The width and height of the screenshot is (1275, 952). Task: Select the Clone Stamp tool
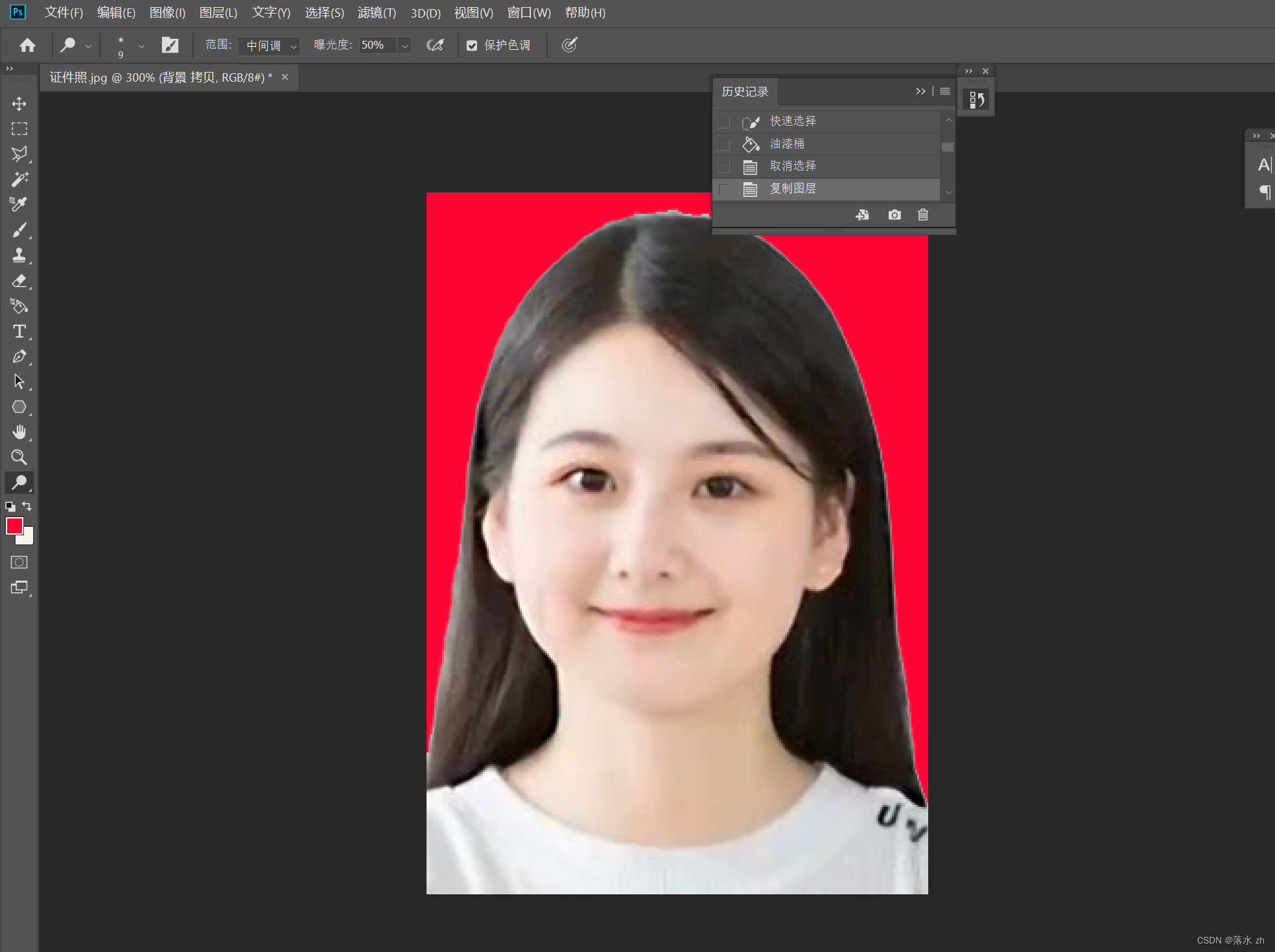point(19,255)
